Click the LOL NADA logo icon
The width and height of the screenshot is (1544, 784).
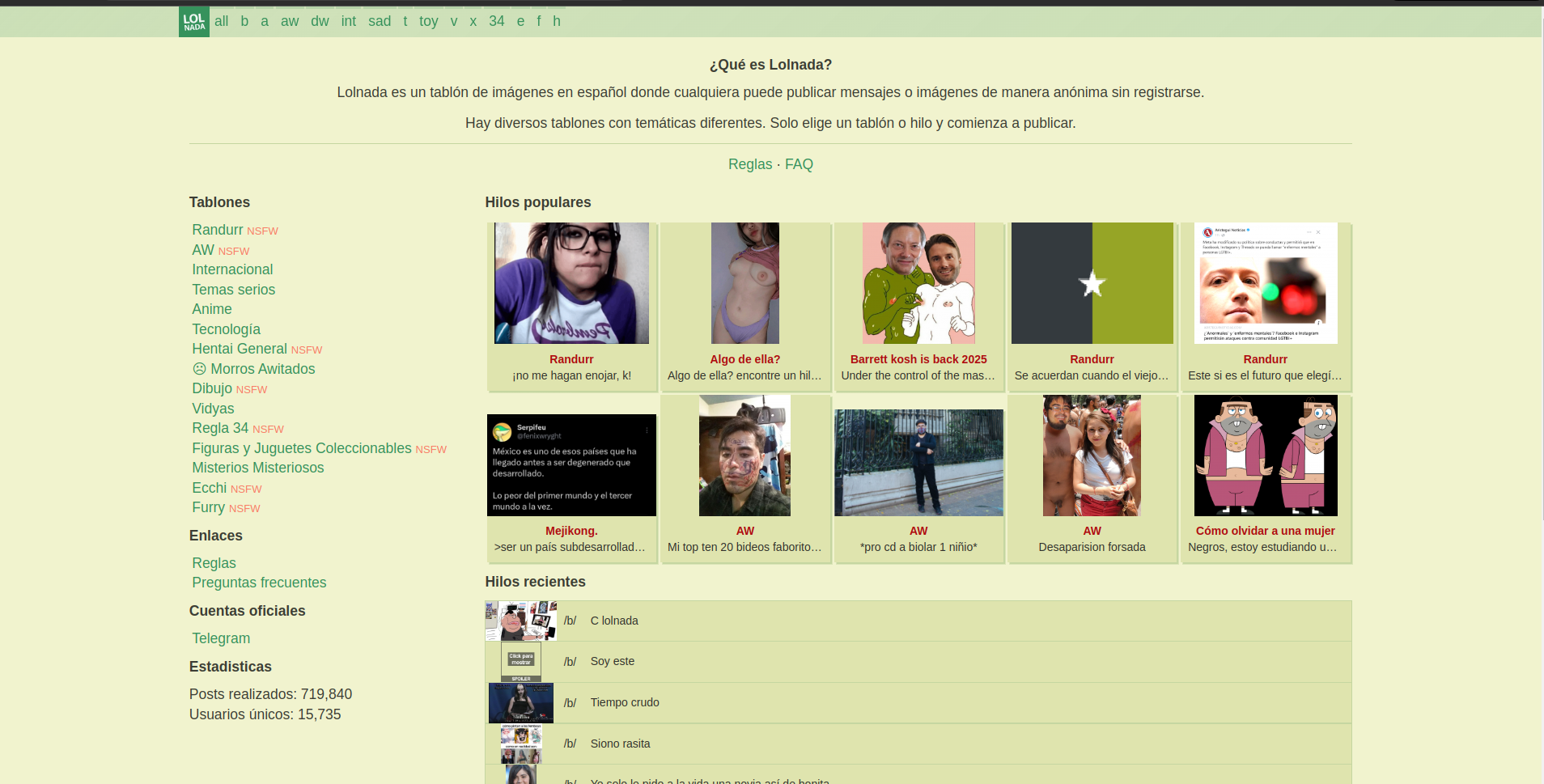tap(193, 22)
